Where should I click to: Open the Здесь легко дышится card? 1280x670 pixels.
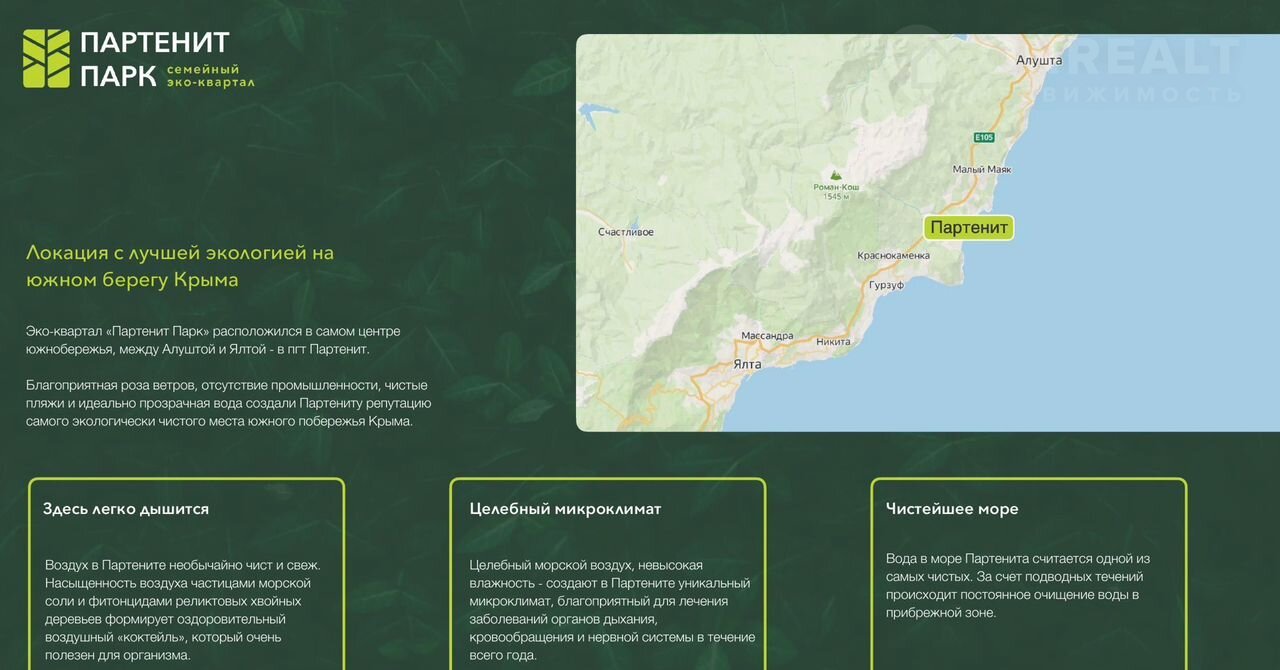[186, 572]
